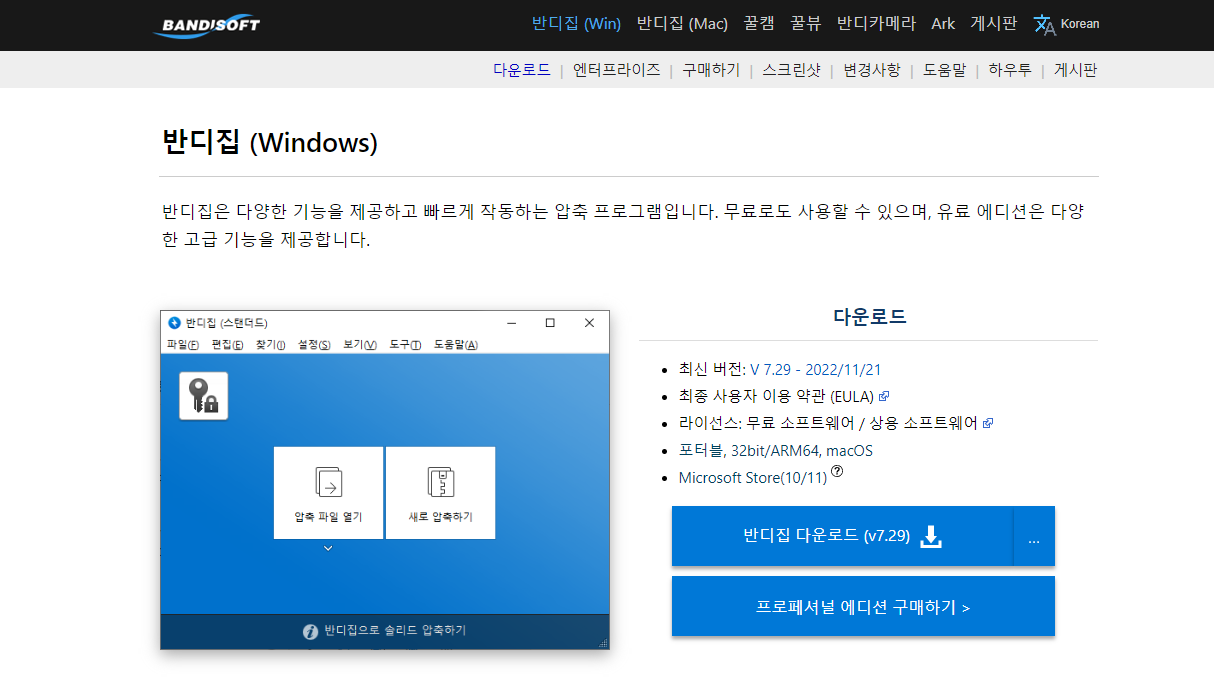The width and height of the screenshot is (1214, 692).
Task: Click the Bandizip screenshot resize grip corner
Action: [x=603, y=643]
